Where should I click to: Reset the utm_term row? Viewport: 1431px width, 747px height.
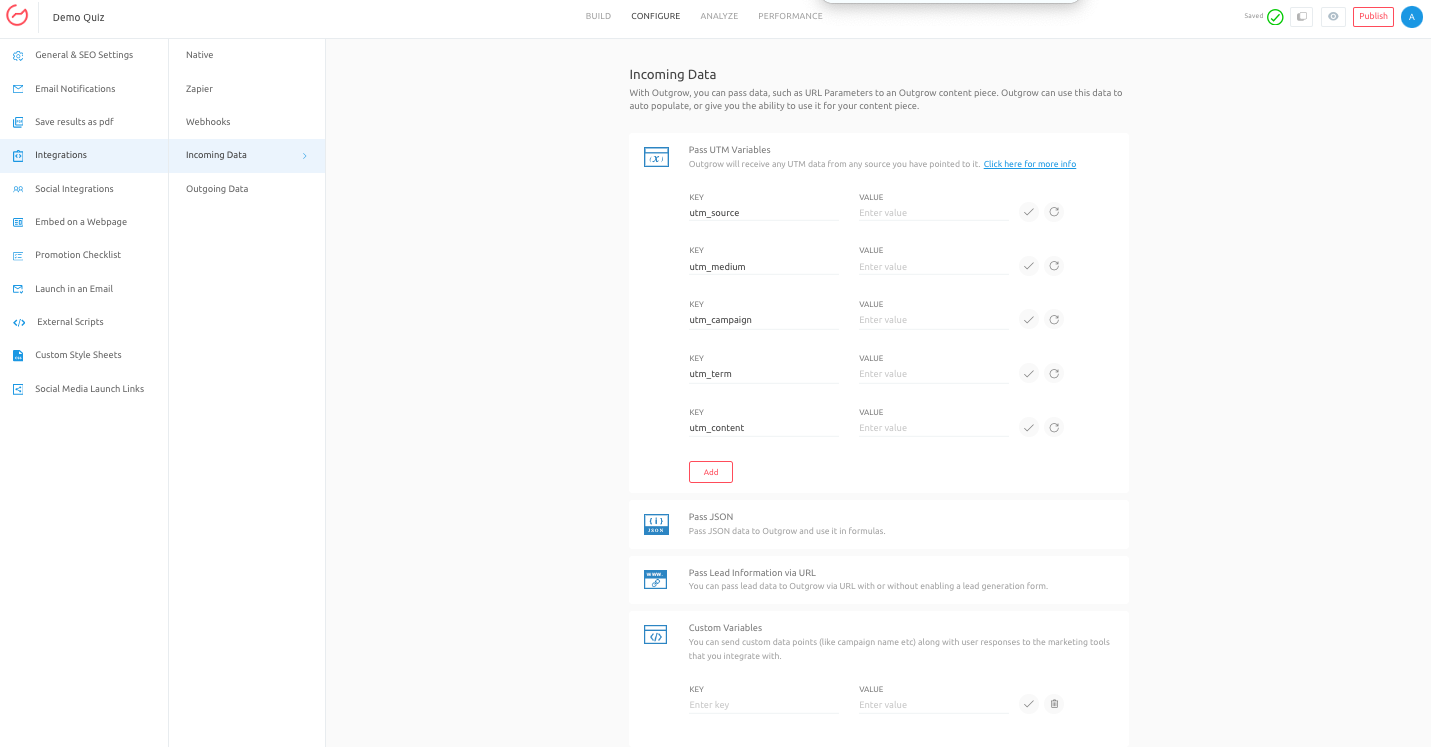[1054, 374]
